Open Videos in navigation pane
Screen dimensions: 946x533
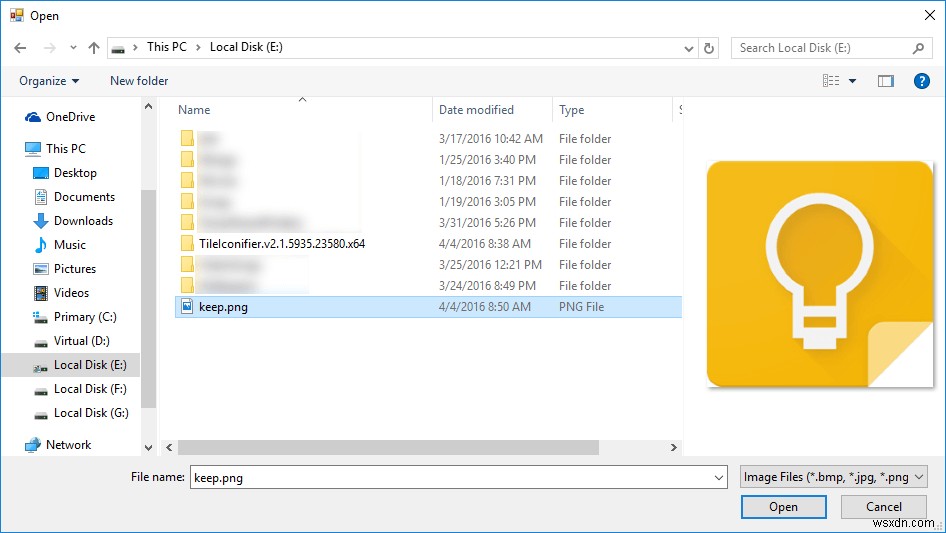click(x=71, y=293)
